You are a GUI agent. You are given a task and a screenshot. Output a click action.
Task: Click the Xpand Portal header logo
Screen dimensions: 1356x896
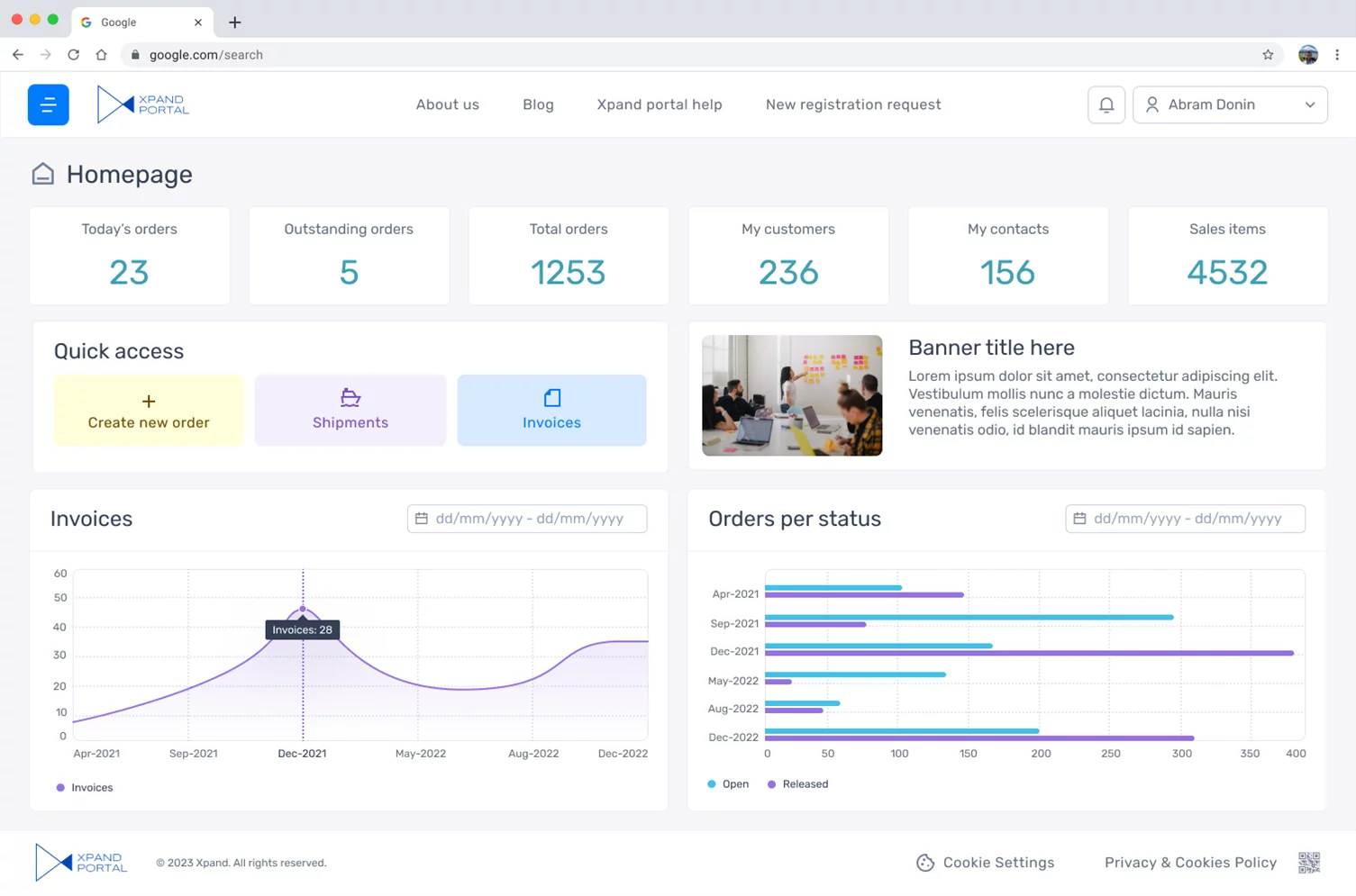[x=143, y=104]
